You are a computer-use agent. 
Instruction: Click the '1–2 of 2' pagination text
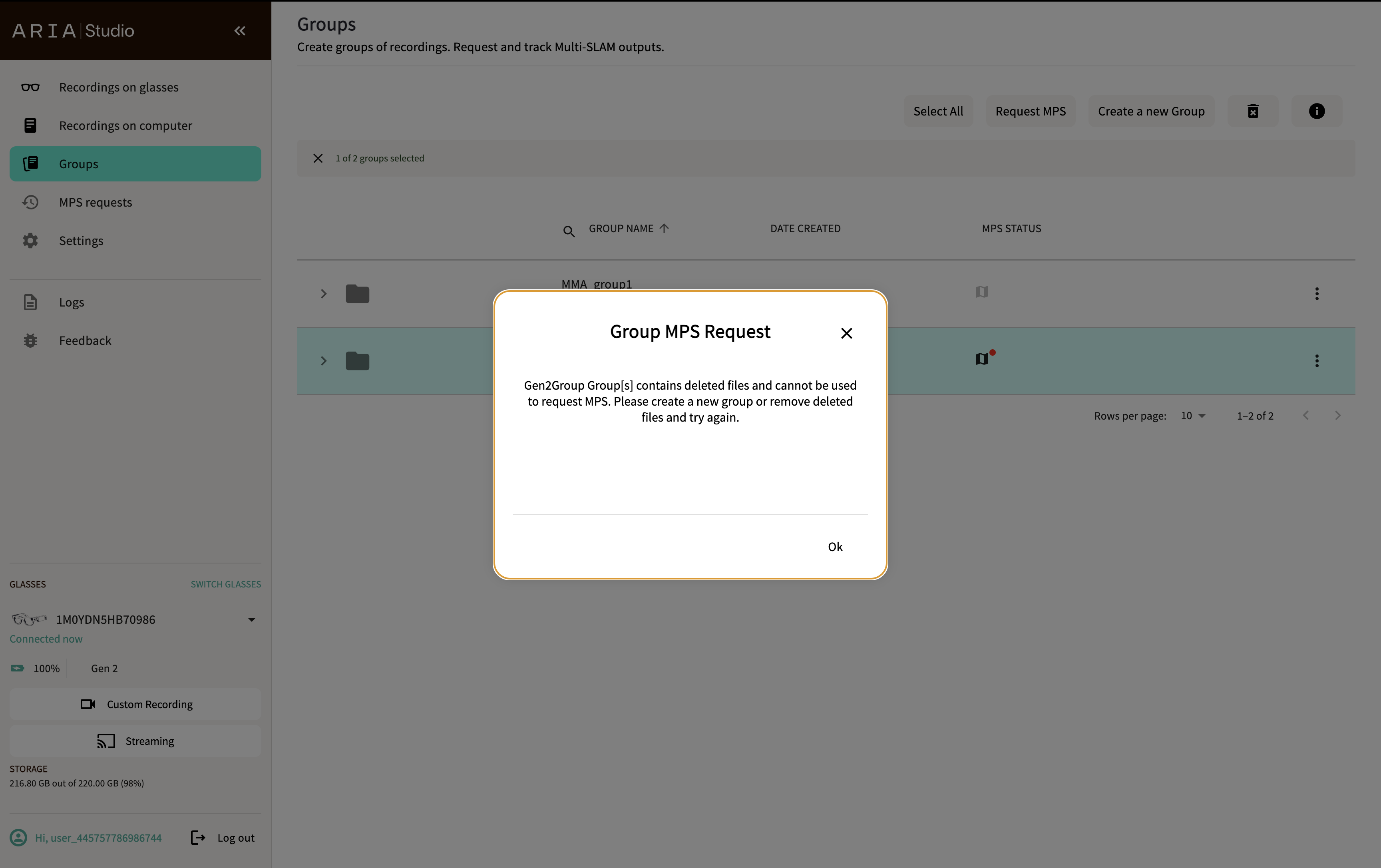[x=1255, y=416]
